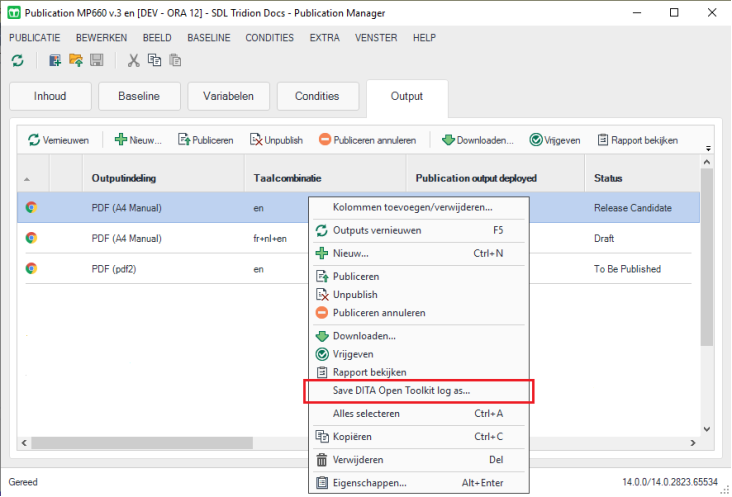Choose Outputs vernieuwen in context menu

tap(419, 230)
